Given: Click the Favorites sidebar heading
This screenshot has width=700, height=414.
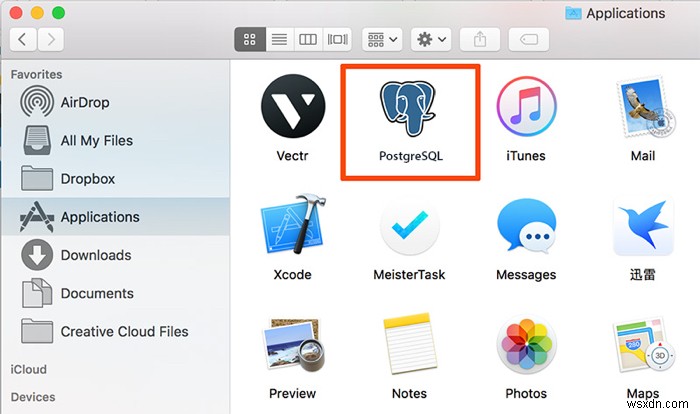Looking at the screenshot, I should click(36, 74).
